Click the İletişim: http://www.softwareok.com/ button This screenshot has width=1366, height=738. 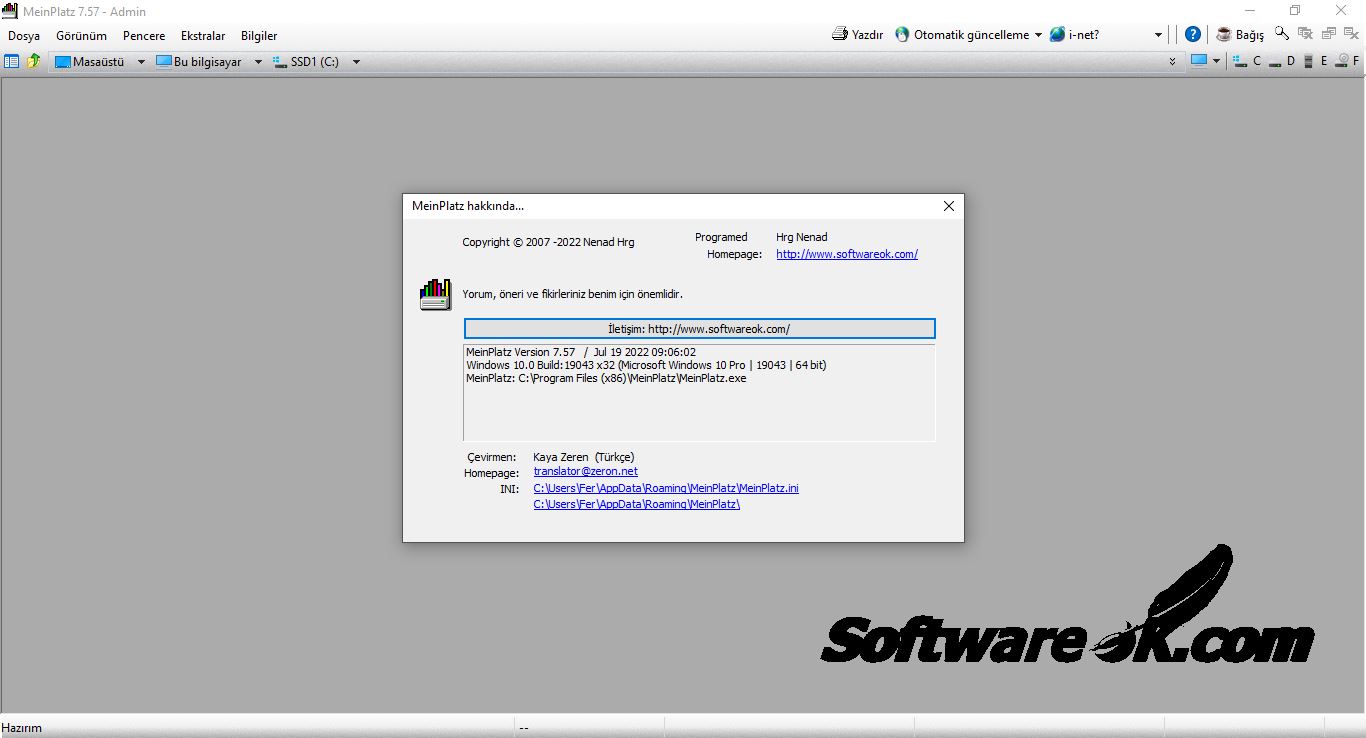click(x=699, y=329)
